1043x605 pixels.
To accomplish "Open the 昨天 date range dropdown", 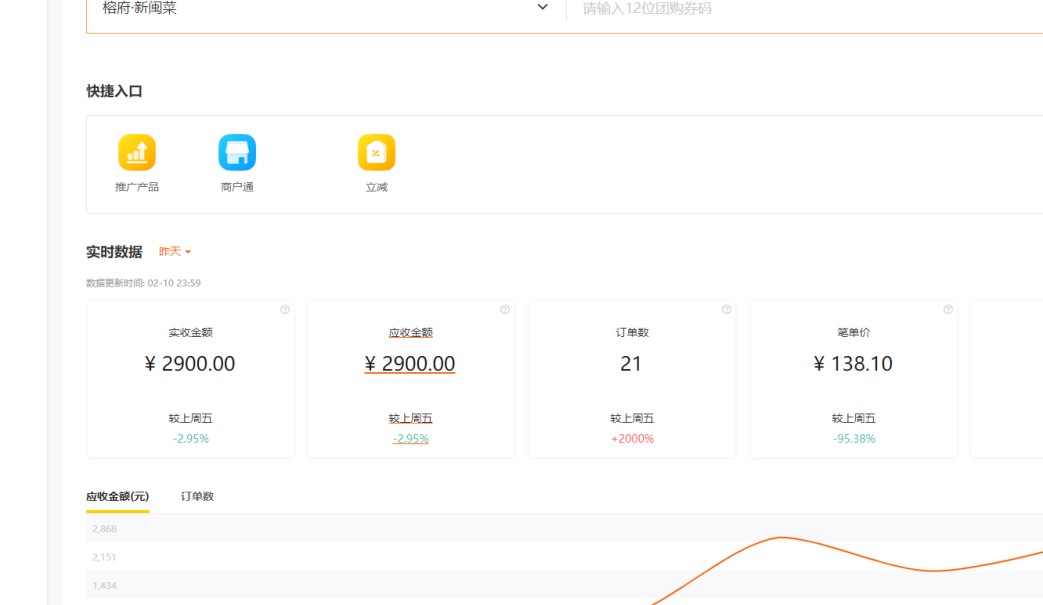I will point(174,252).
